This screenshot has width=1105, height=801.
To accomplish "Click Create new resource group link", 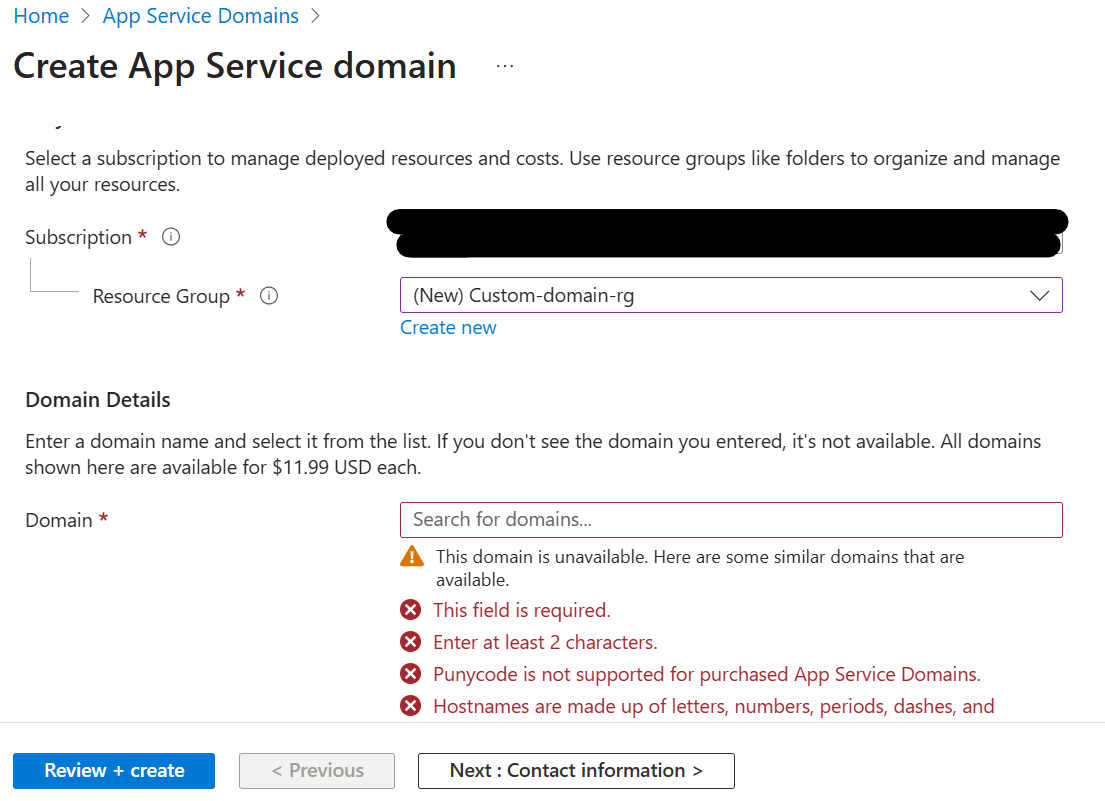I will 448,328.
